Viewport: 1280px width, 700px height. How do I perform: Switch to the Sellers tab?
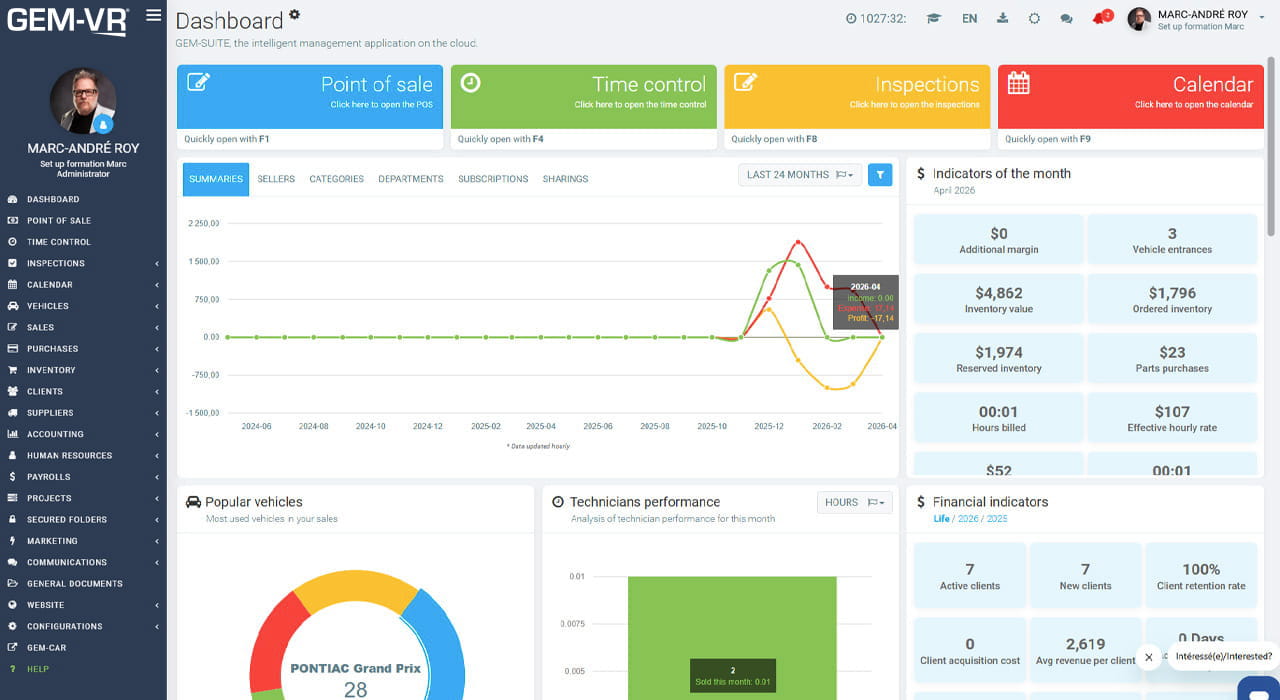click(276, 179)
